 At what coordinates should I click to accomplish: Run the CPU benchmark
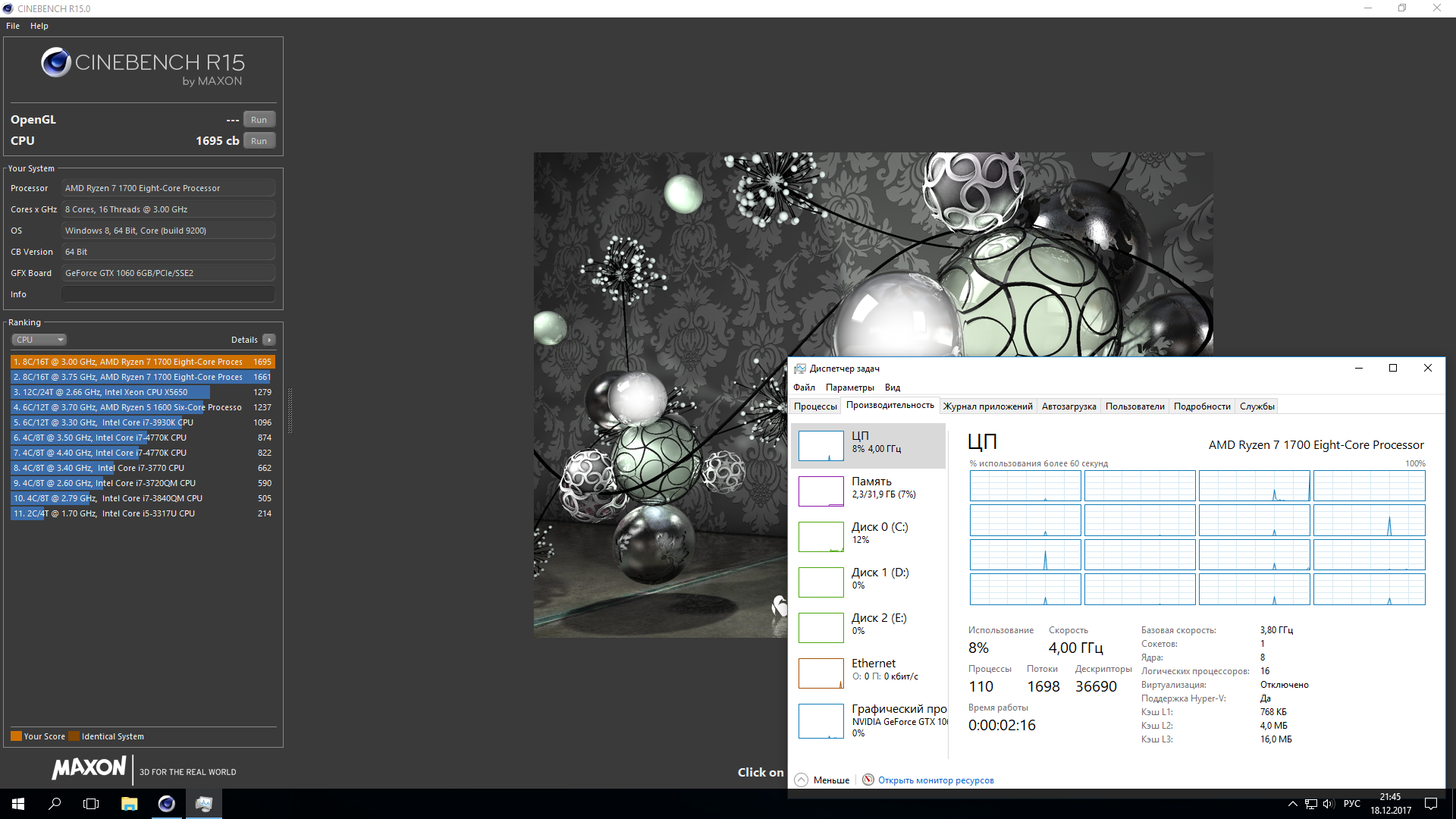[x=259, y=141]
